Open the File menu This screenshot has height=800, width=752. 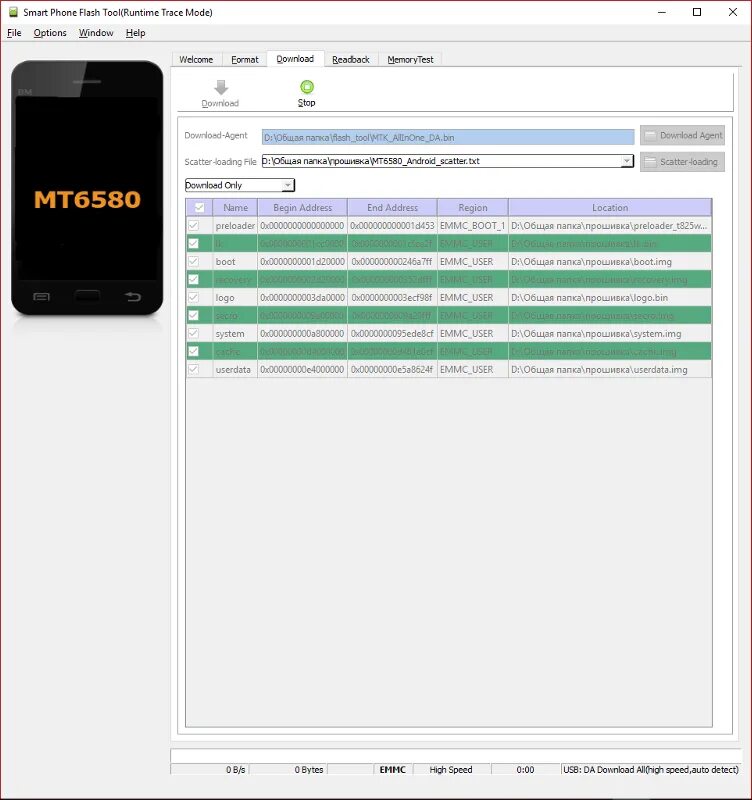(x=14, y=33)
